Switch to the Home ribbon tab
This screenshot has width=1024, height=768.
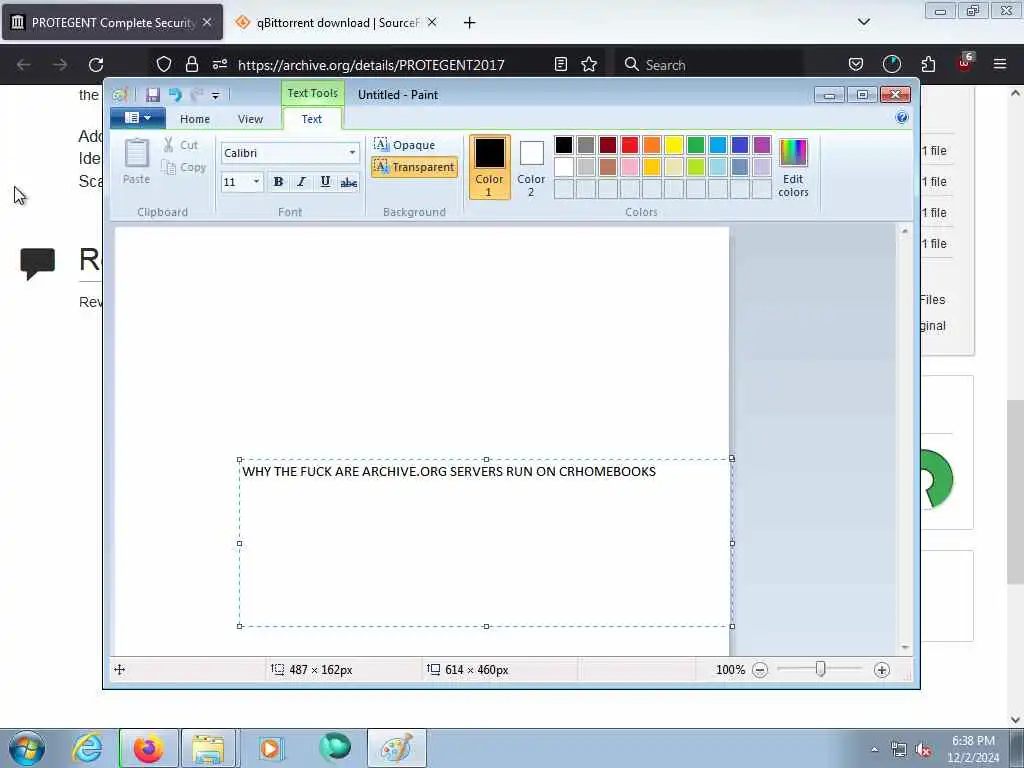pos(195,119)
